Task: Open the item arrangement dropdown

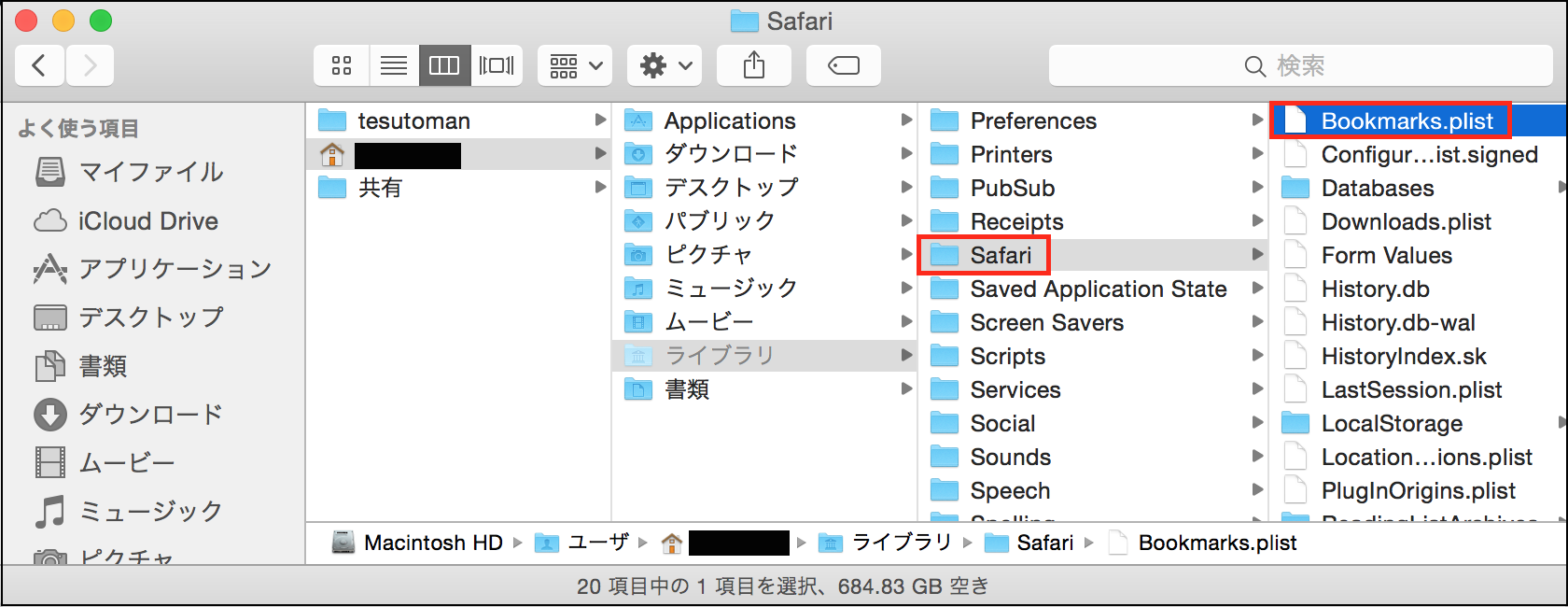Action: (575, 65)
